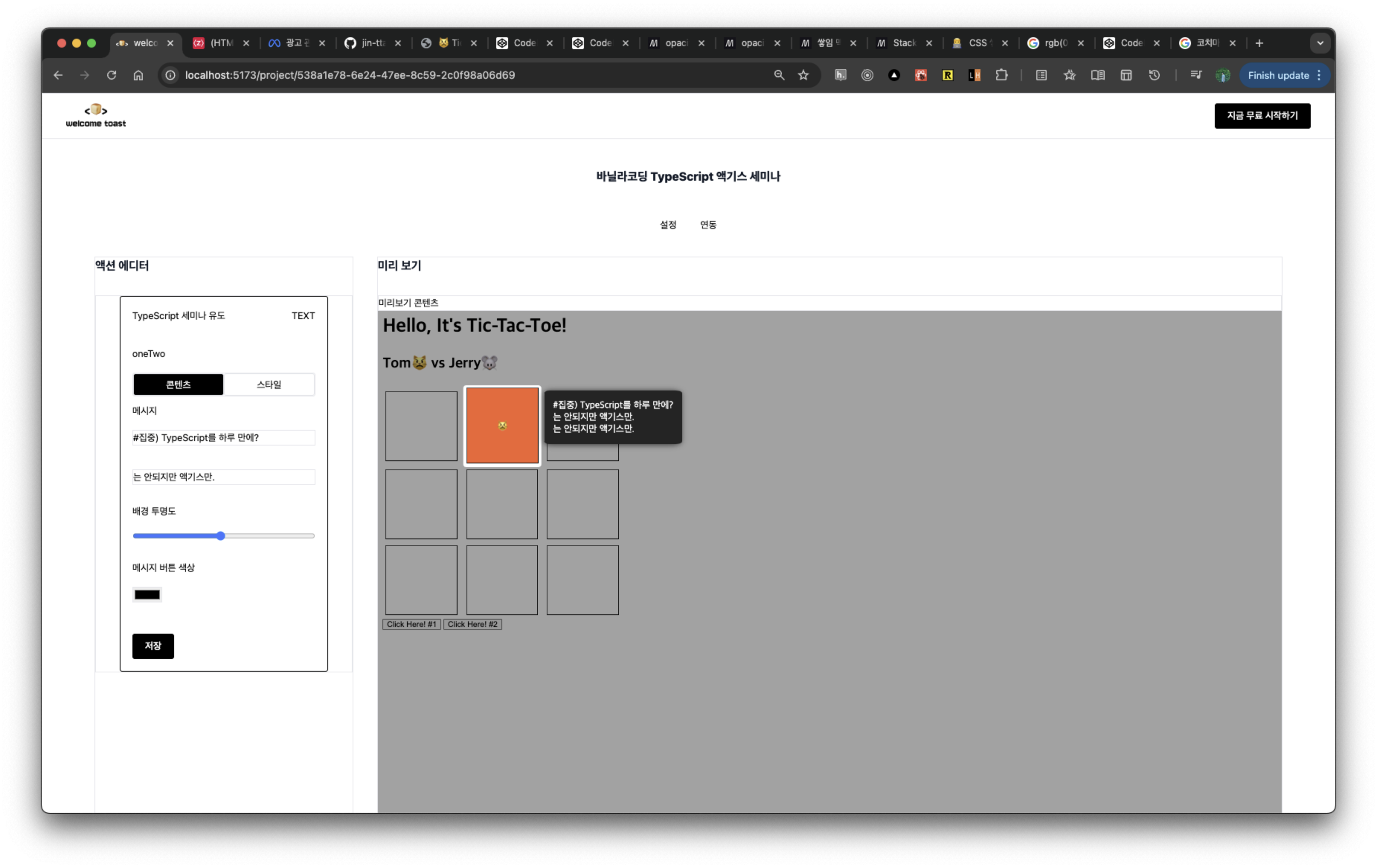Click the browser home icon

(138, 75)
